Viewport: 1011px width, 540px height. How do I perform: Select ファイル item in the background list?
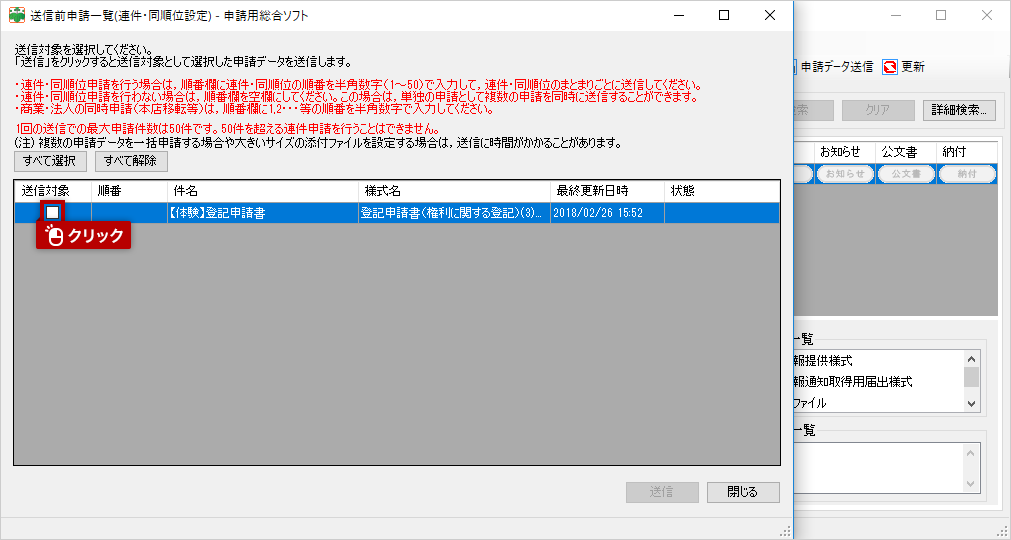tap(810, 403)
